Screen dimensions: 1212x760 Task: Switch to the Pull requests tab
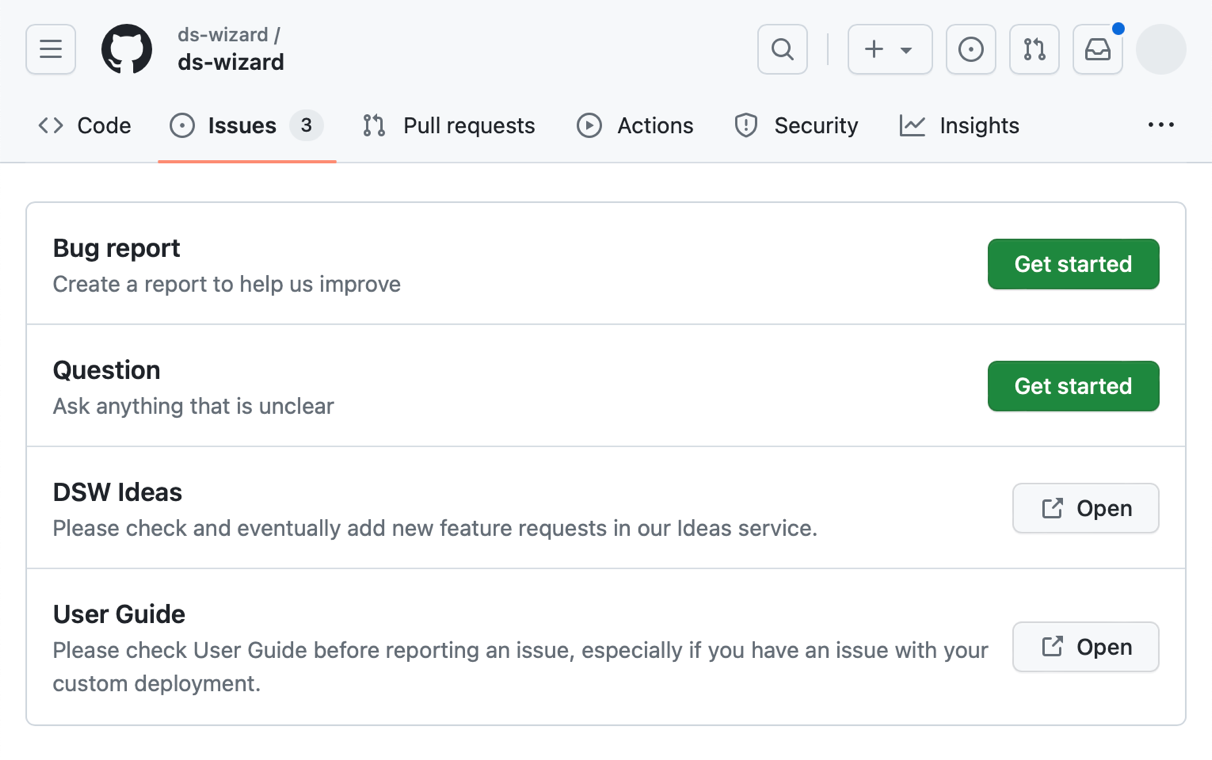468,125
